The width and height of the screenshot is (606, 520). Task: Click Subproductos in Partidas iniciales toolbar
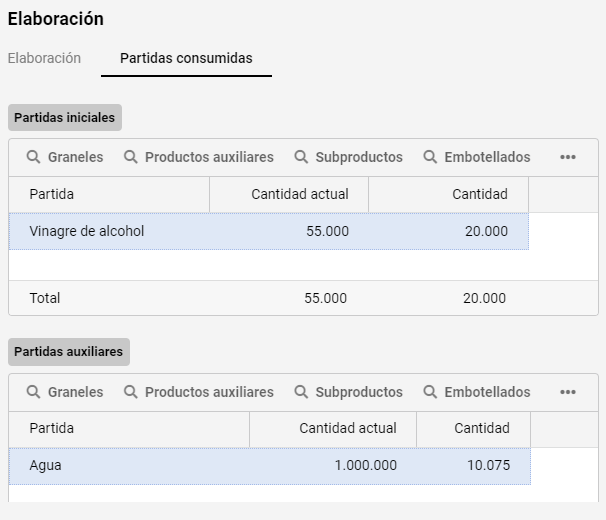348,157
